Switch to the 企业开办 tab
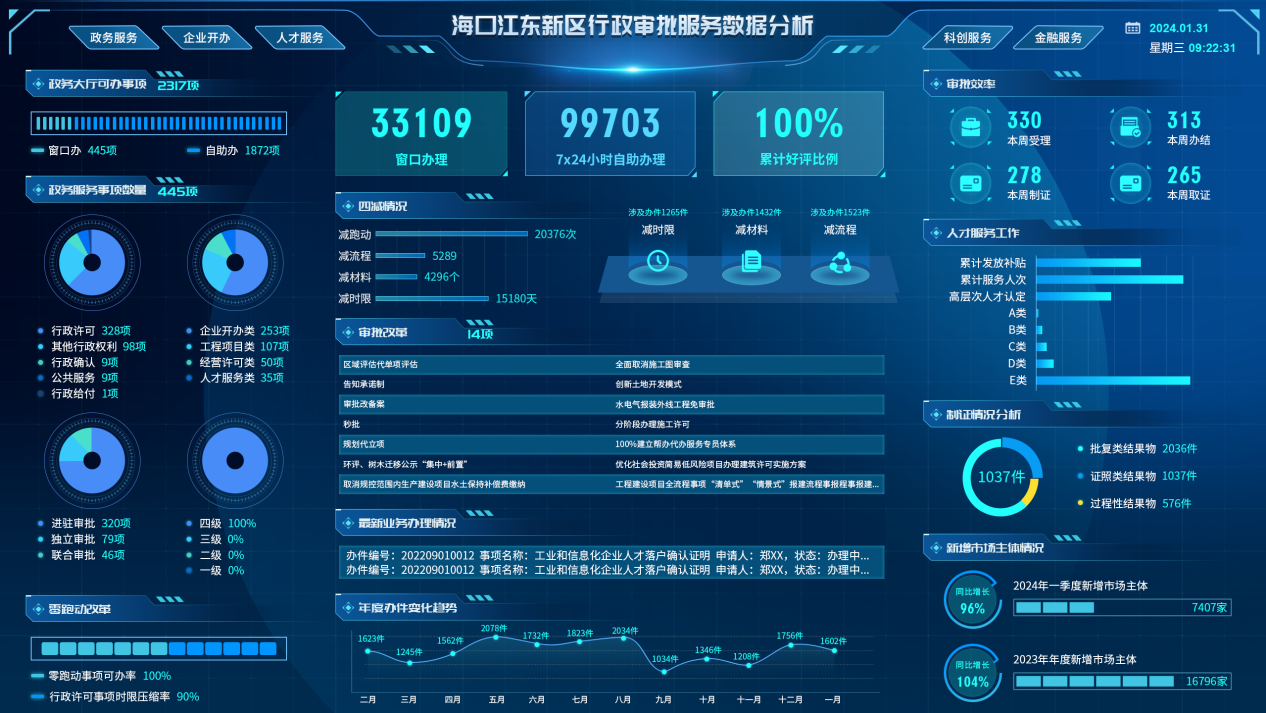The height and width of the screenshot is (713, 1266). click(x=206, y=38)
